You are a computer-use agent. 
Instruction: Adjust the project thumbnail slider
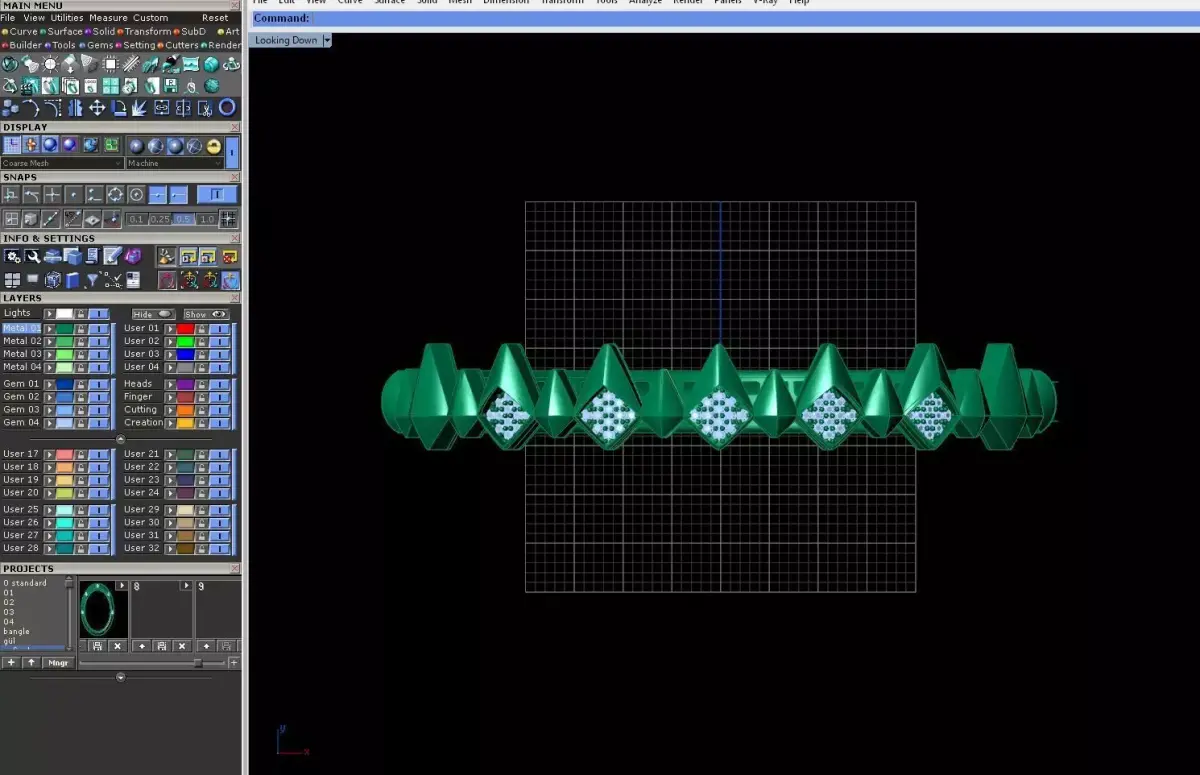[x=198, y=663]
